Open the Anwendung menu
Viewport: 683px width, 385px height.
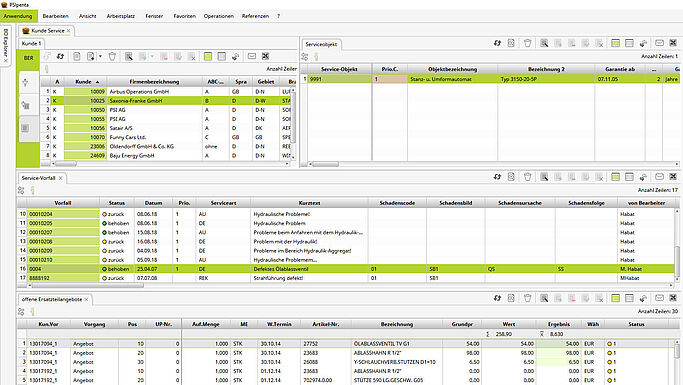18,16
